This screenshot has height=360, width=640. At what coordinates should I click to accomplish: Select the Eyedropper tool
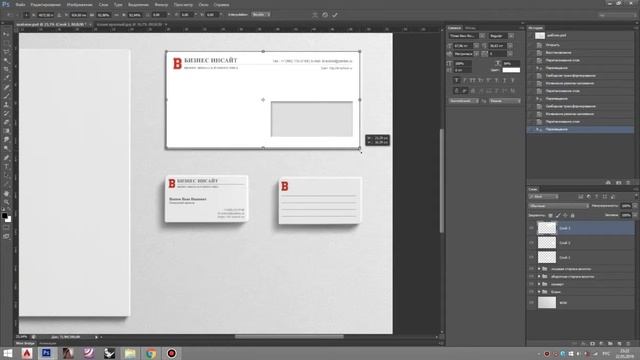click(x=6, y=78)
